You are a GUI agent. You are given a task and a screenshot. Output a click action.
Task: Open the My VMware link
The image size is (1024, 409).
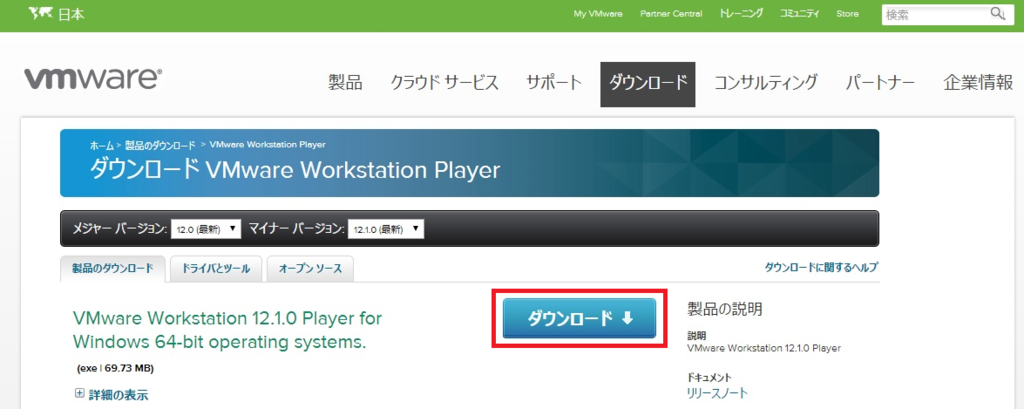coord(598,14)
